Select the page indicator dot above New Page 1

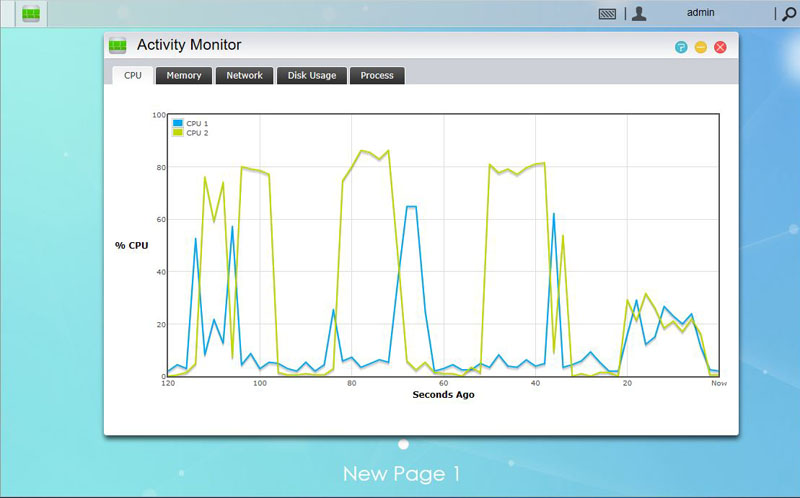coord(404,444)
